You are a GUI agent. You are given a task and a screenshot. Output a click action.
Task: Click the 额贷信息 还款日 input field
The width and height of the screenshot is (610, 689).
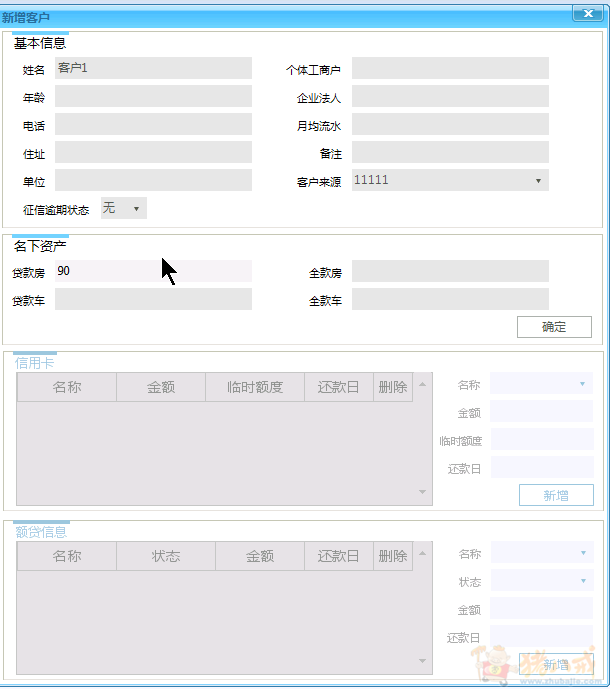click(541, 636)
